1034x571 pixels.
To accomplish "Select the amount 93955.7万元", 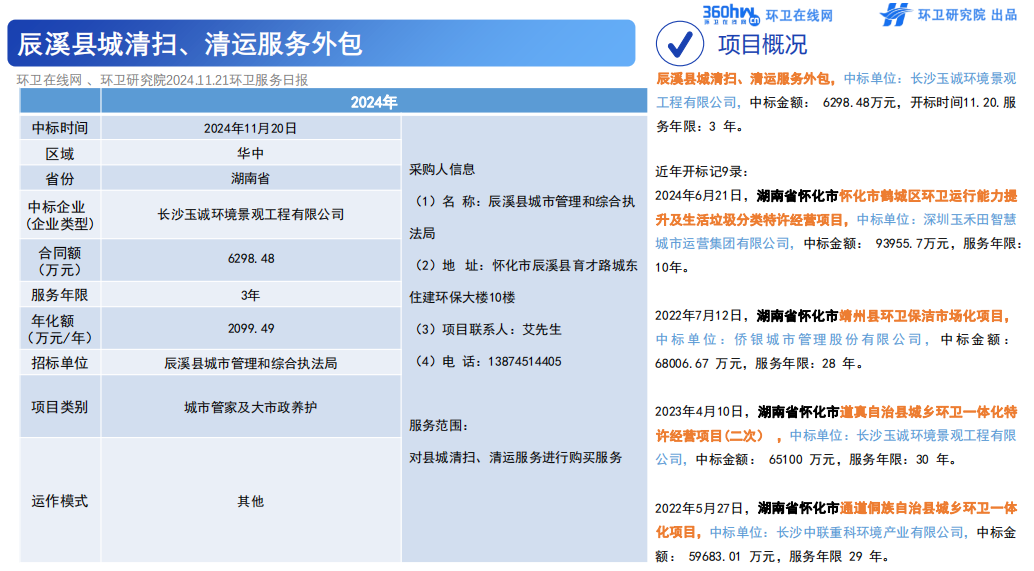I will [913, 244].
